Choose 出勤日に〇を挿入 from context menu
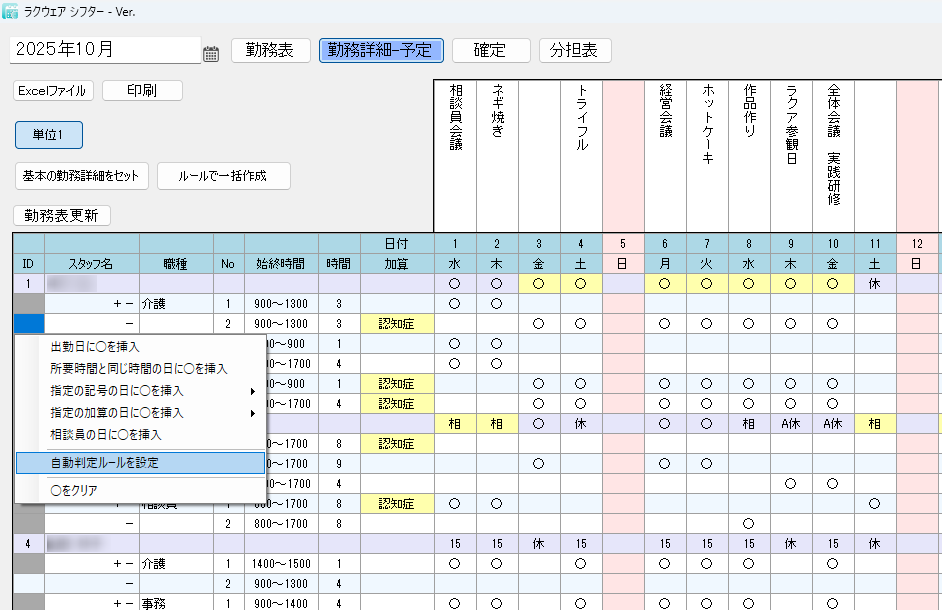The width and height of the screenshot is (942, 610). (95, 347)
